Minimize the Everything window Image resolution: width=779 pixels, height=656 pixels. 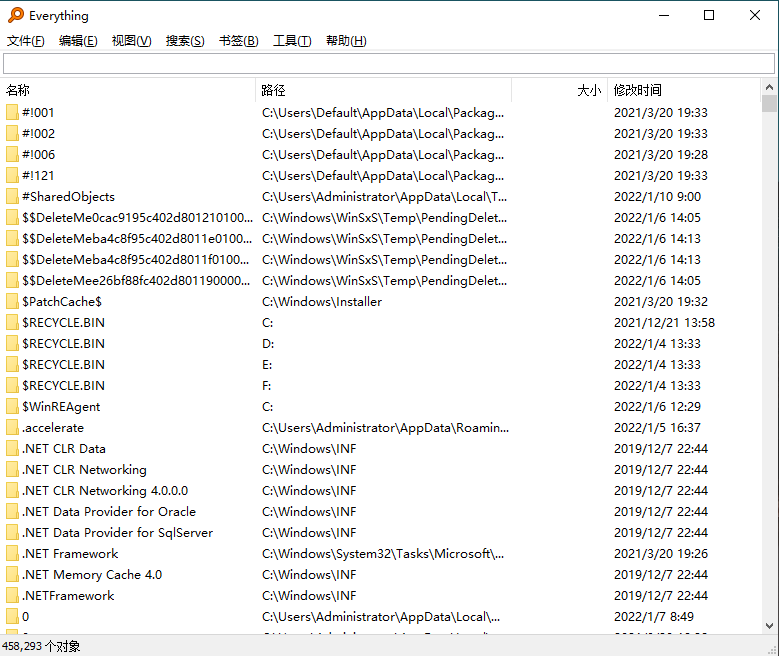point(664,15)
